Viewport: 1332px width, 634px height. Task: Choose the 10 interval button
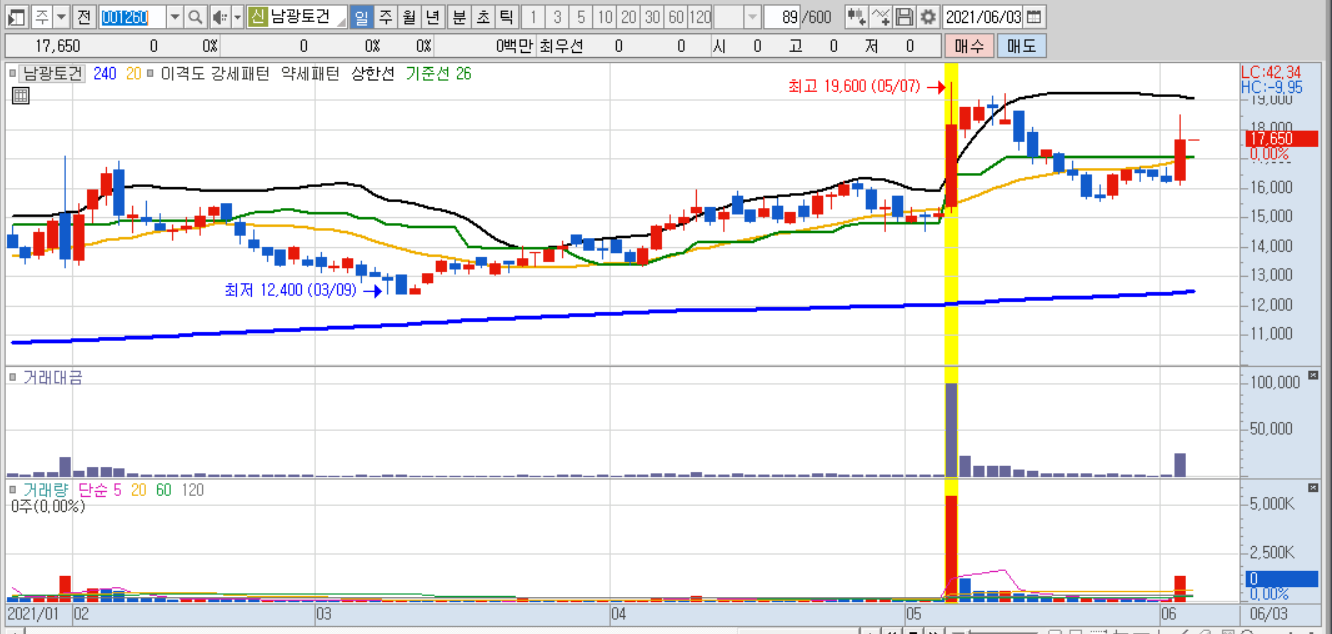605,17
